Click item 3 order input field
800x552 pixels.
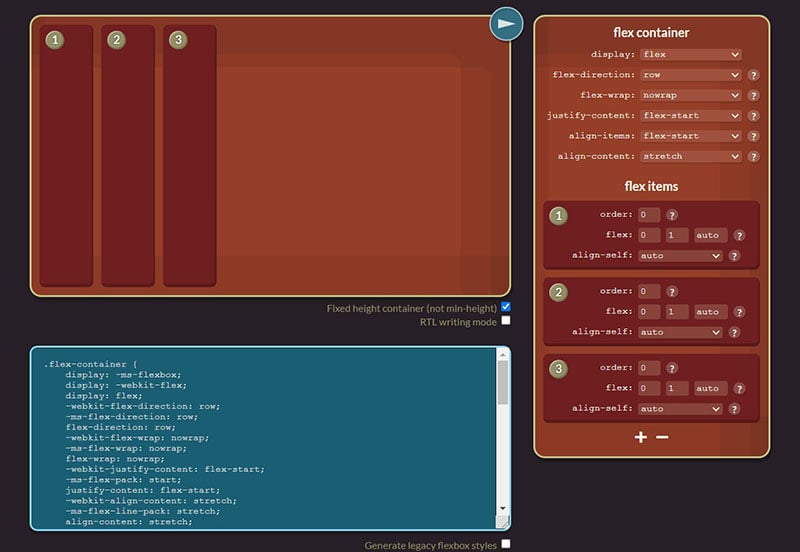pyautogui.click(x=649, y=368)
